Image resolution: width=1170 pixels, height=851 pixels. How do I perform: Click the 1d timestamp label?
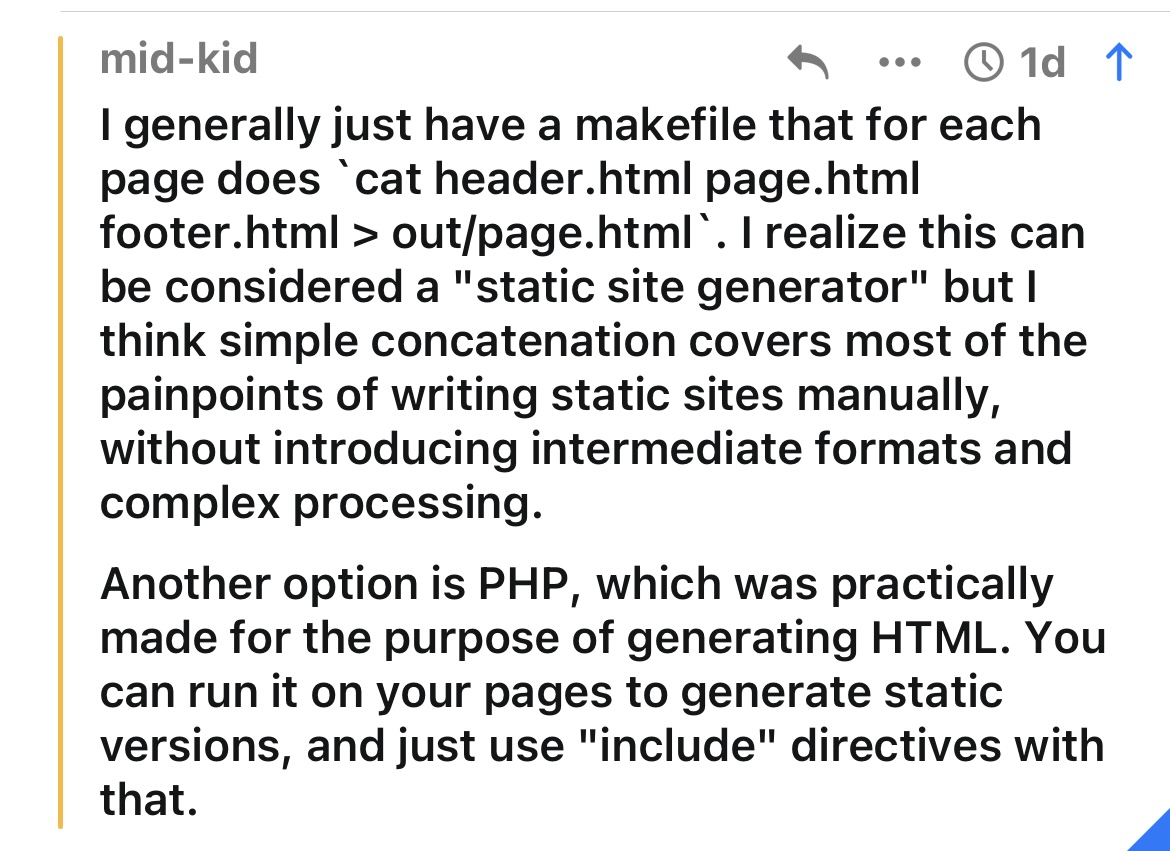1042,62
